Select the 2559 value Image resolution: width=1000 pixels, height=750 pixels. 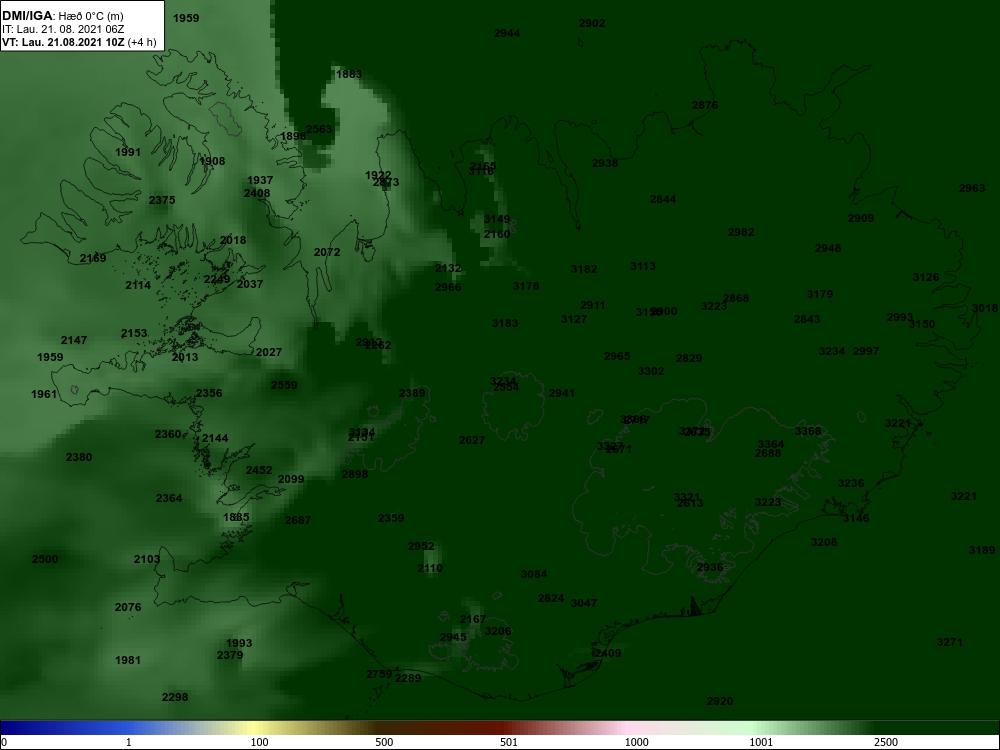coord(284,385)
